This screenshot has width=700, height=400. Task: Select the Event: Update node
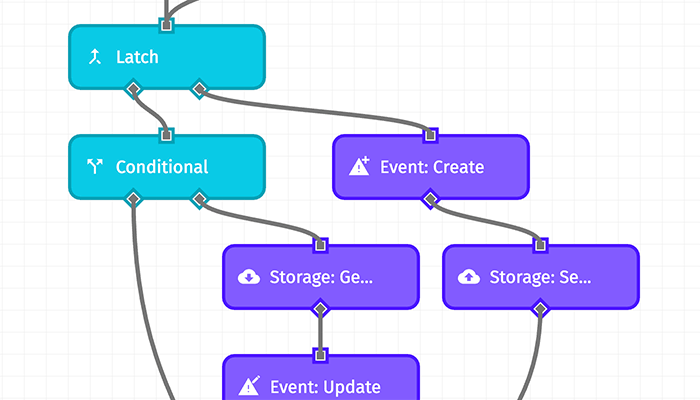[x=321, y=377]
